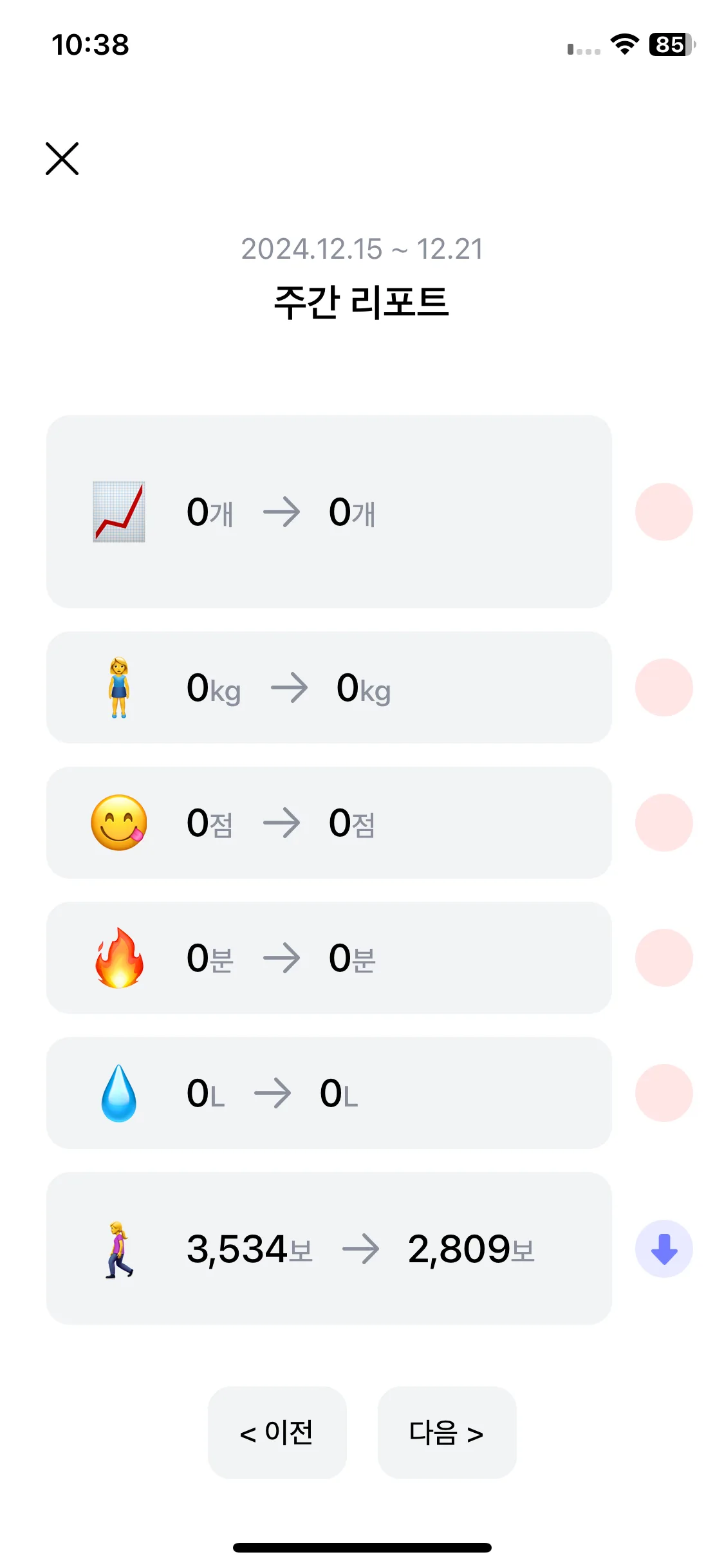Tap the date range 2024.12.15 ~ 12.21

click(x=362, y=249)
